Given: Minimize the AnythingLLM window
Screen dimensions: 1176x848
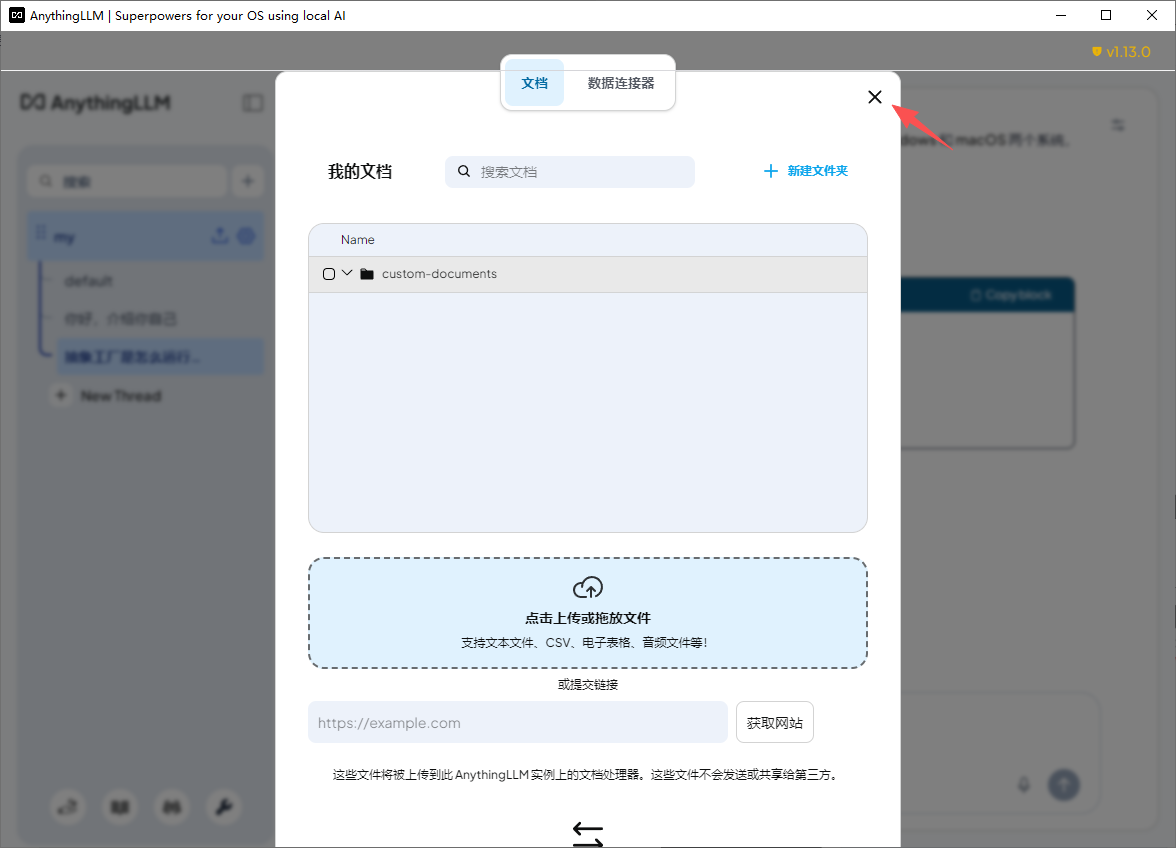Looking at the screenshot, I should click(1060, 15).
